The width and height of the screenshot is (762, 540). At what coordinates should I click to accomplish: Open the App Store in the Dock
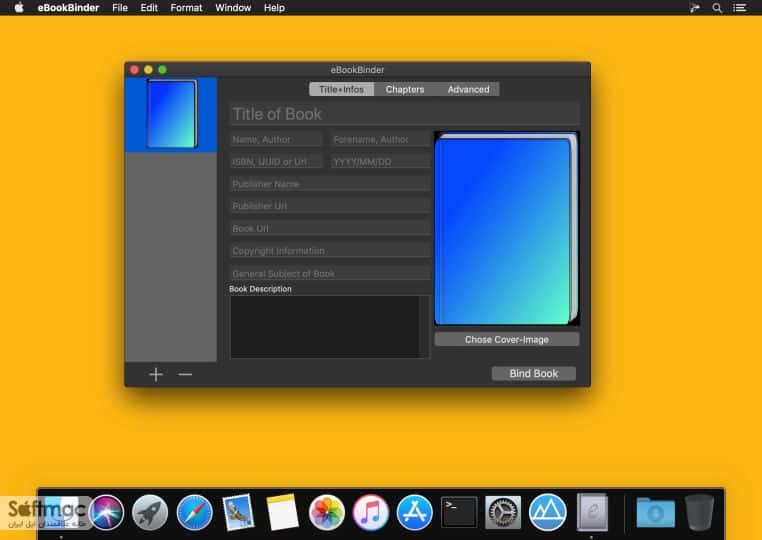[415, 512]
